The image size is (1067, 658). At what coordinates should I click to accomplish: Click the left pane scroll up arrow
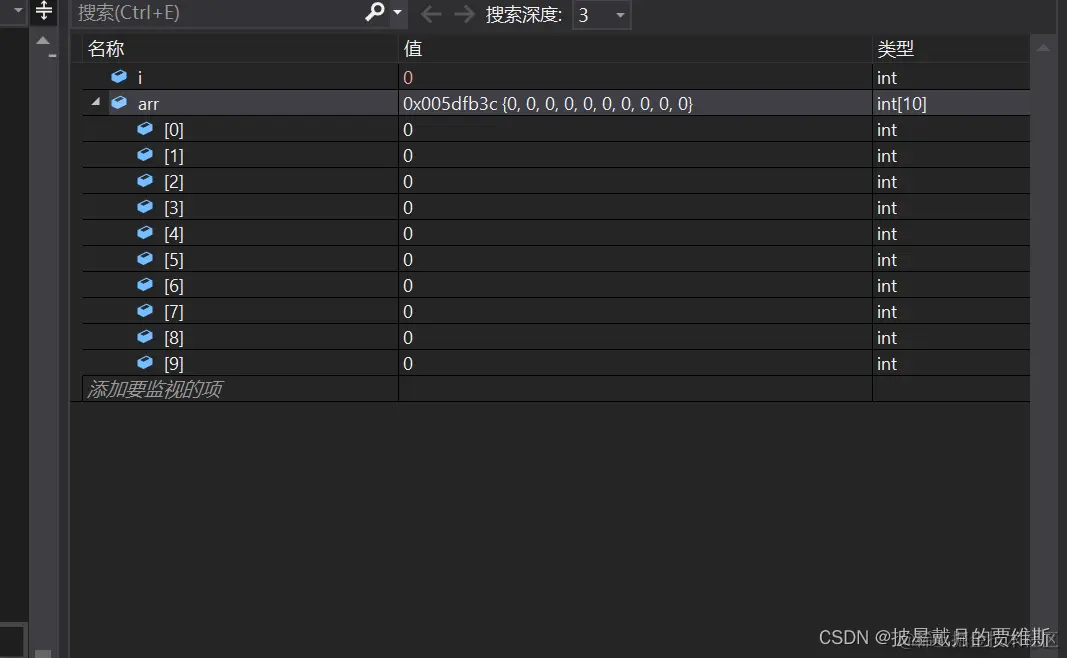pyautogui.click(x=43, y=41)
